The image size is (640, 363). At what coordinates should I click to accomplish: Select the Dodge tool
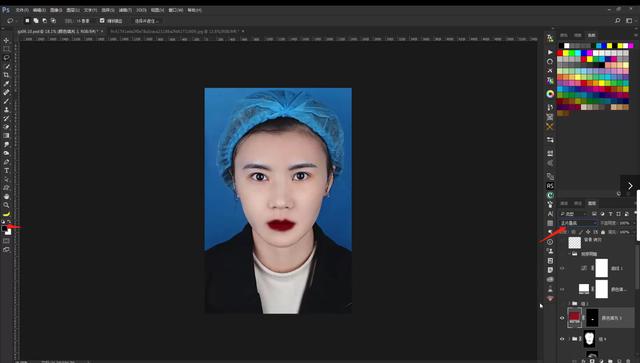(6, 153)
